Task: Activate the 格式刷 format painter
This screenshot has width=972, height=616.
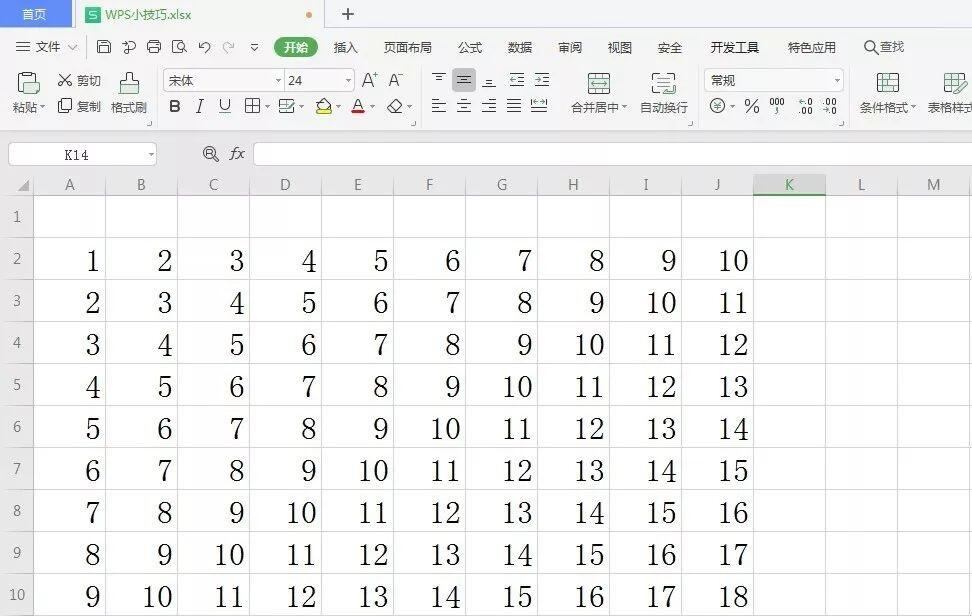Action: [x=129, y=92]
